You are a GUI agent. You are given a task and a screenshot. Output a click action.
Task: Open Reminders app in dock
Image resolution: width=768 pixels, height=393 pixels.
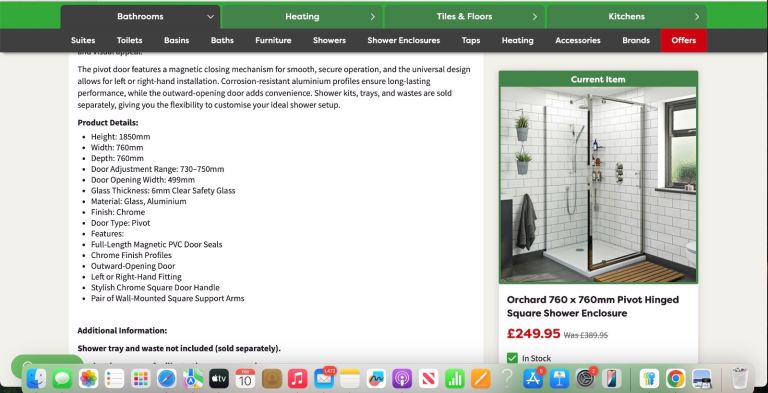tap(115, 378)
